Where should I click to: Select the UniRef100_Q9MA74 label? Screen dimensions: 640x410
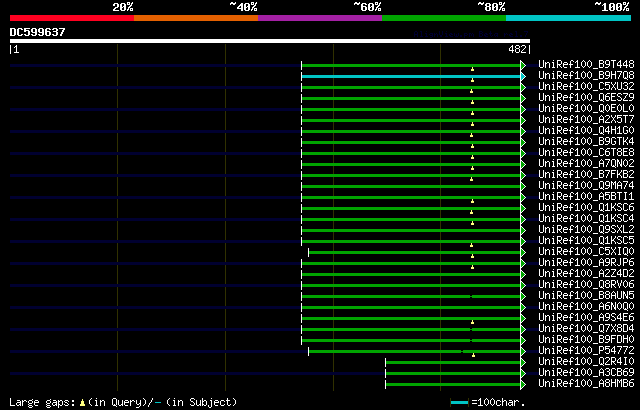click(x=586, y=186)
